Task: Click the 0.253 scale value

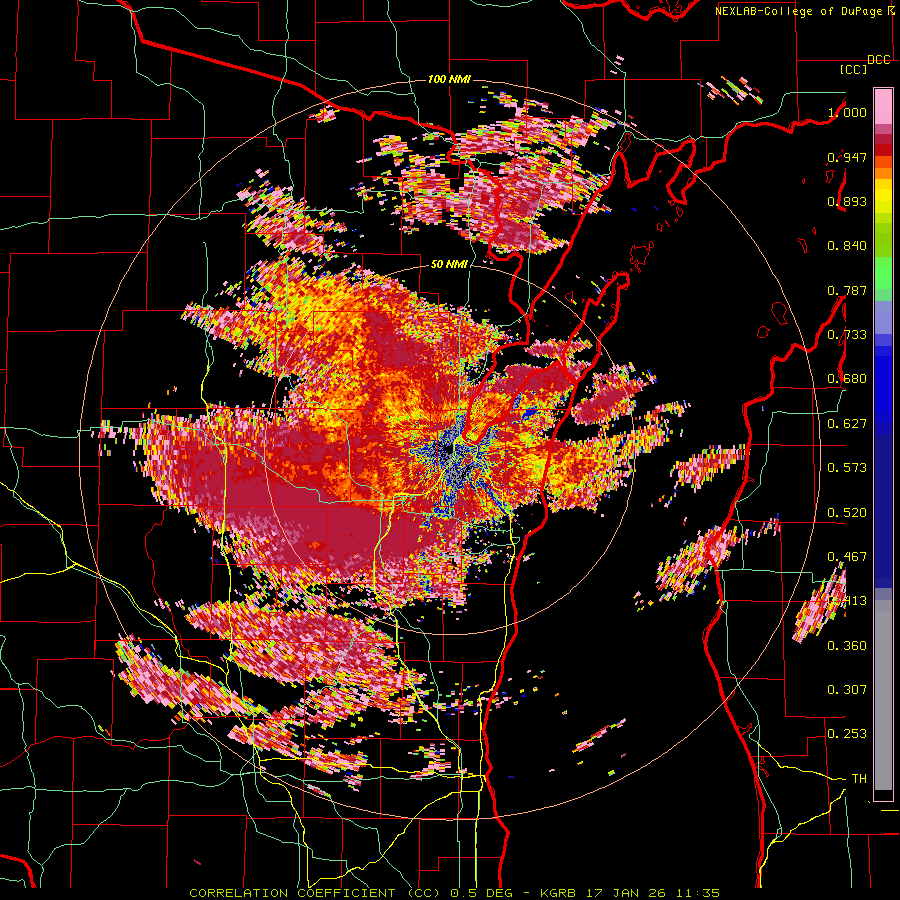Action: 847,734
